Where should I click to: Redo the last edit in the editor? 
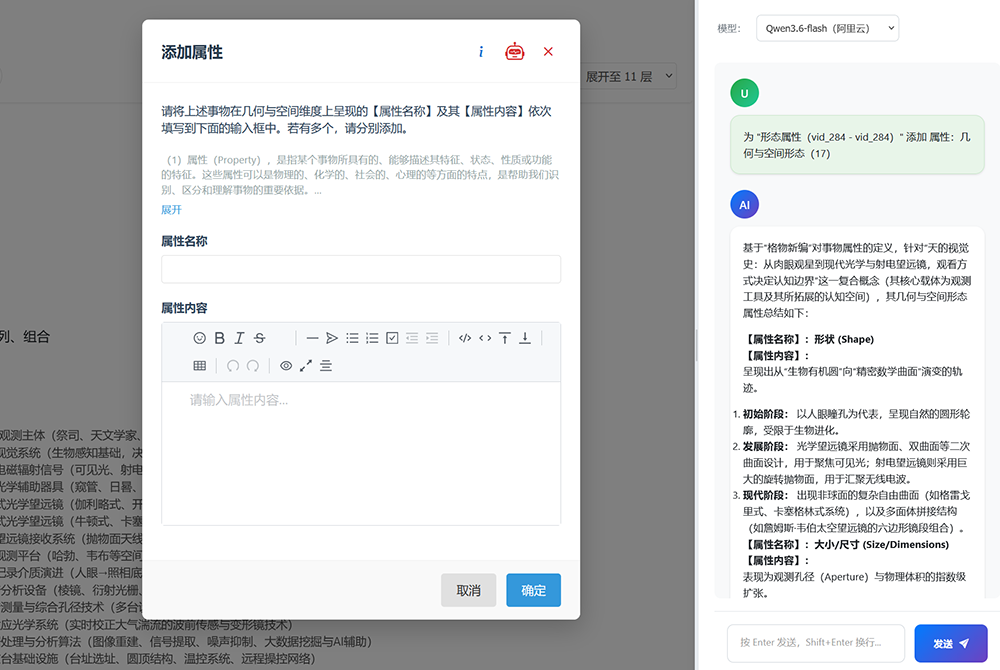[x=253, y=366]
